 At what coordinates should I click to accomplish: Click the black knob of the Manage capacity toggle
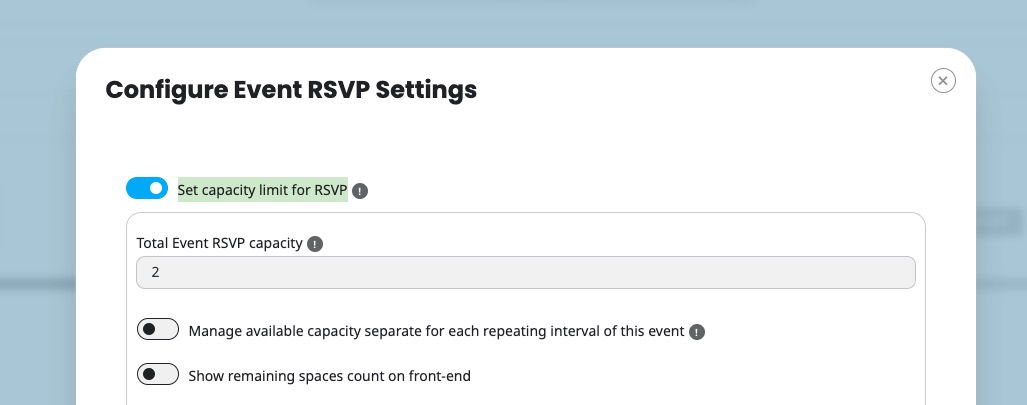pos(149,329)
